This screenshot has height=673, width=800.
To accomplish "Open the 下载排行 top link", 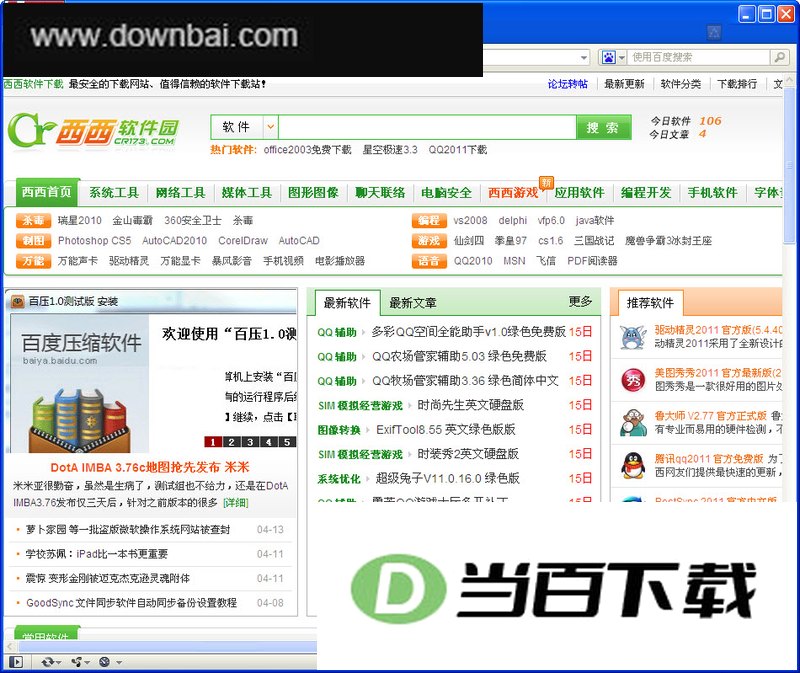I will click(x=737, y=84).
